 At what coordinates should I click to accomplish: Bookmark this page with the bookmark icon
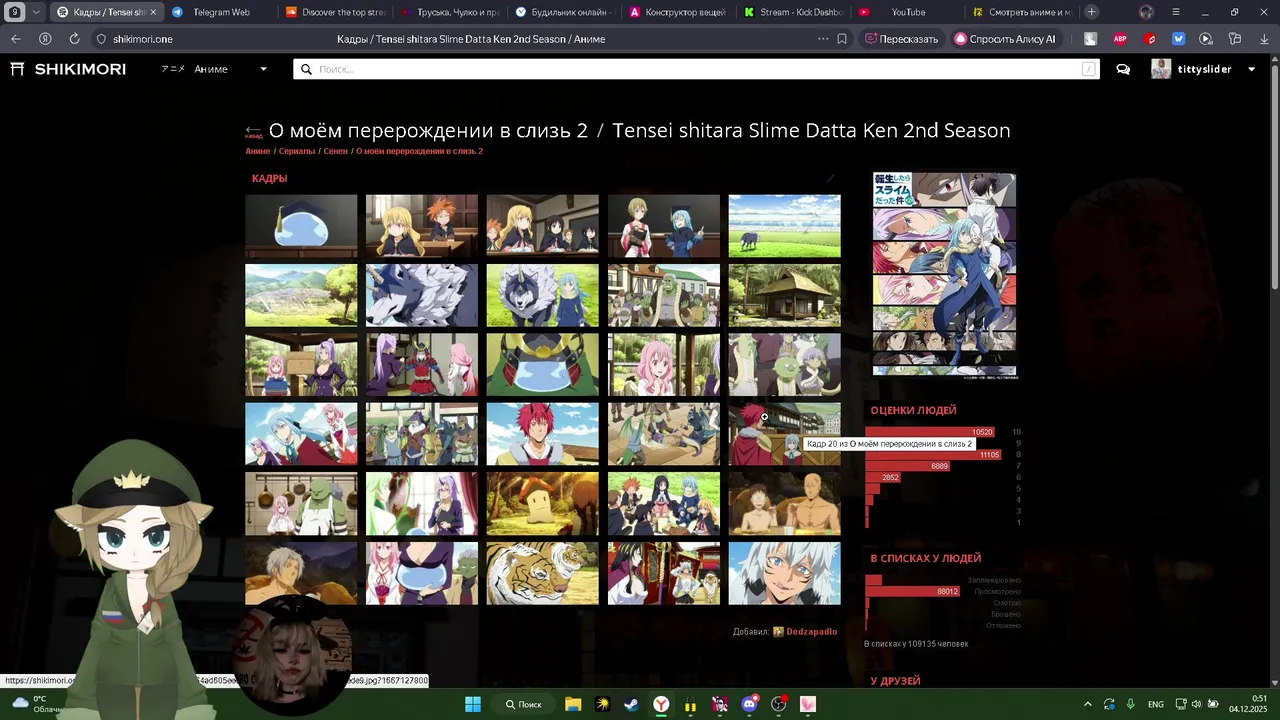click(x=842, y=39)
